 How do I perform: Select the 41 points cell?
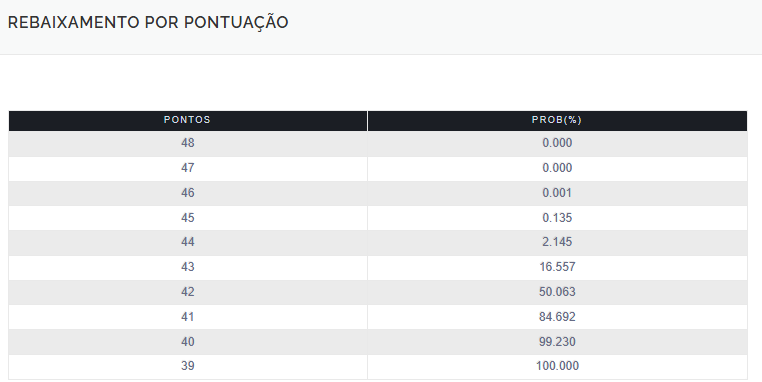[188, 317]
